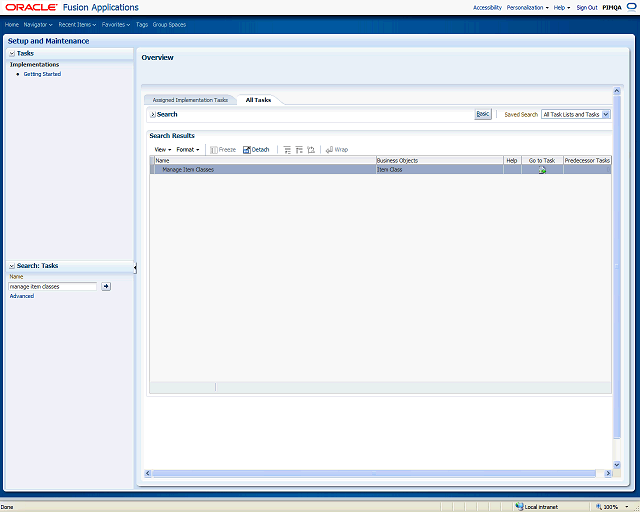This screenshot has width=640, height=512.
Task: Open the Getting Started link
Action: (x=42, y=74)
